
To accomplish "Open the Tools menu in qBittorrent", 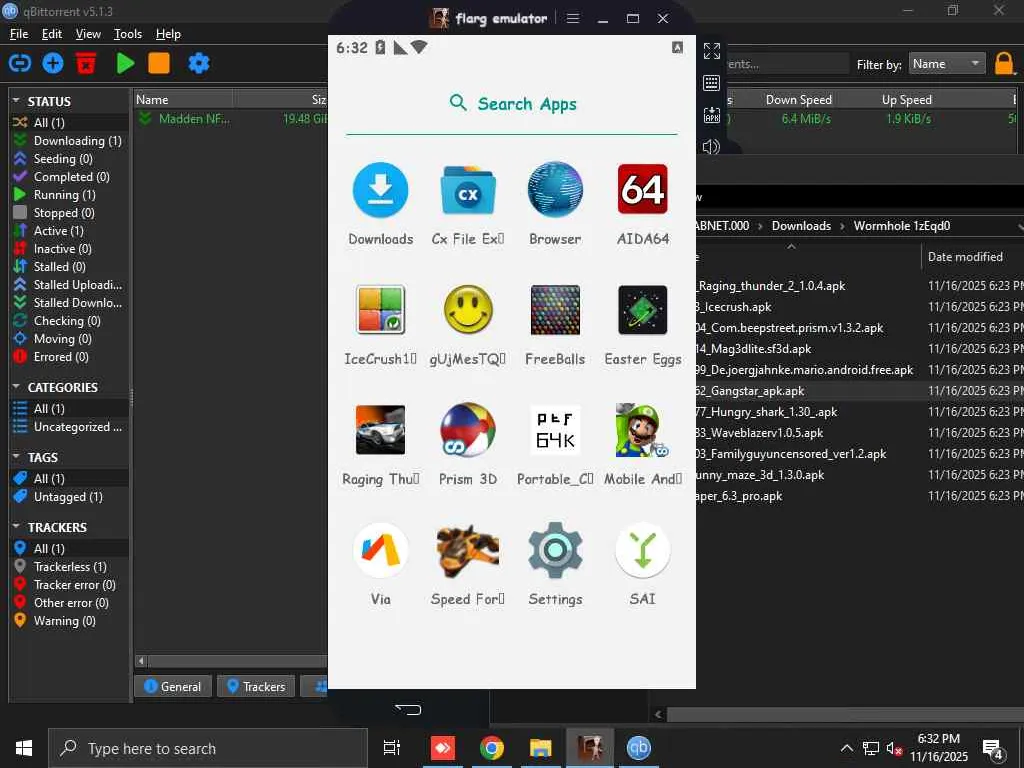I will point(127,34).
